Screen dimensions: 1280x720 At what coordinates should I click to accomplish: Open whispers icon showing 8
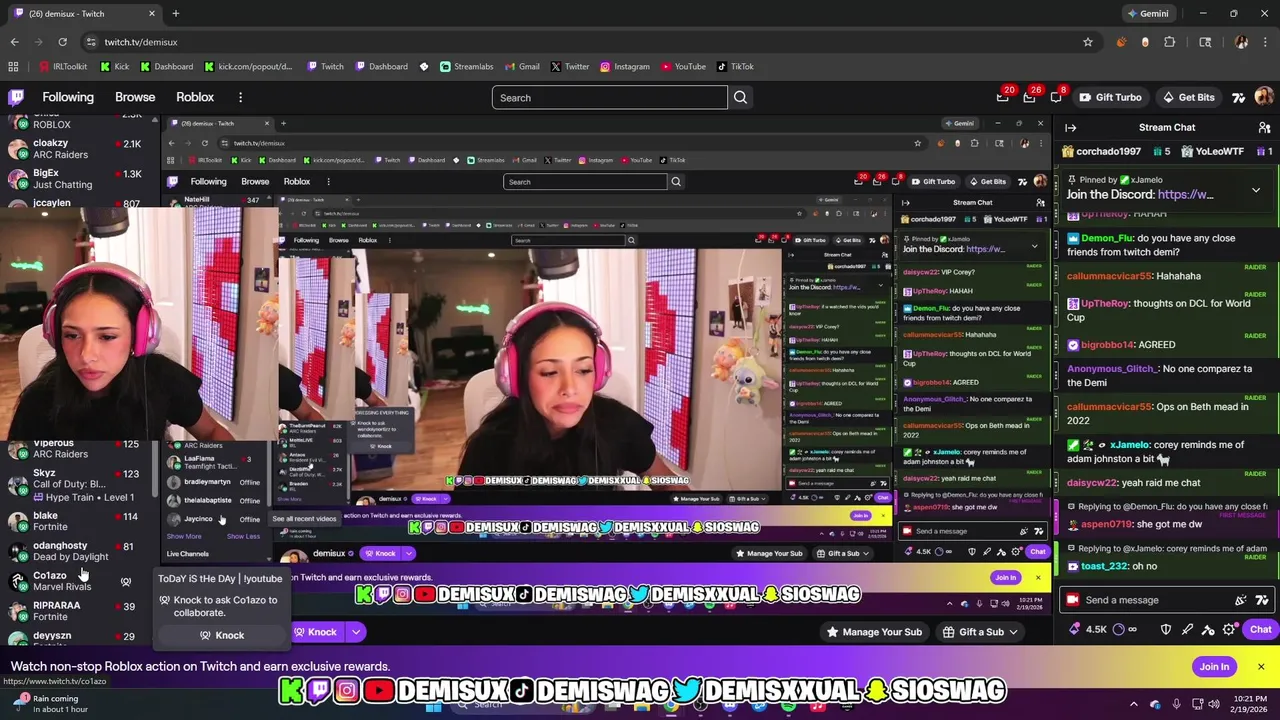(x=1056, y=97)
